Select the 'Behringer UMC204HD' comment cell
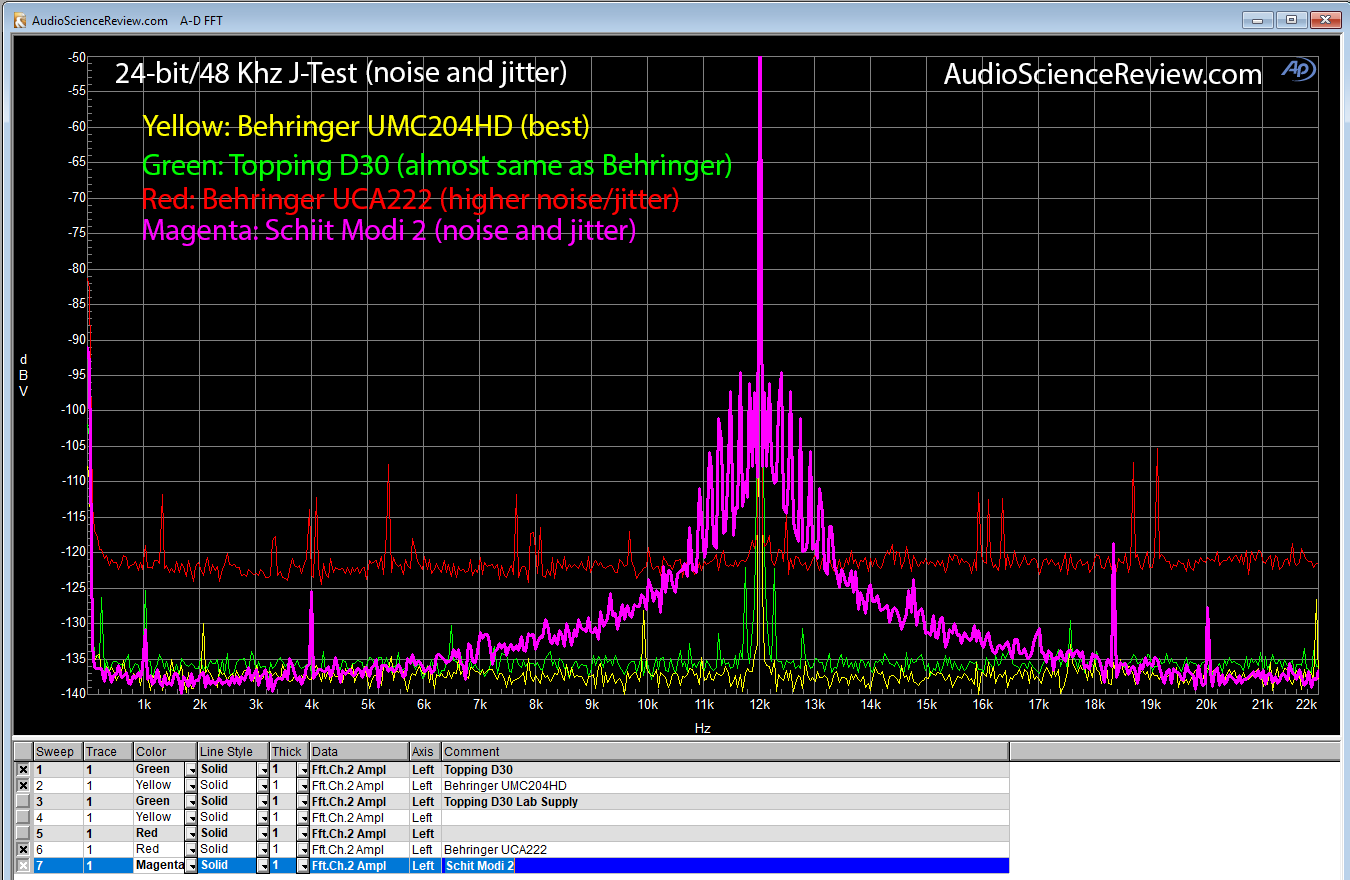The width and height of the screenshot is (1350, 880). click(725, 785)
